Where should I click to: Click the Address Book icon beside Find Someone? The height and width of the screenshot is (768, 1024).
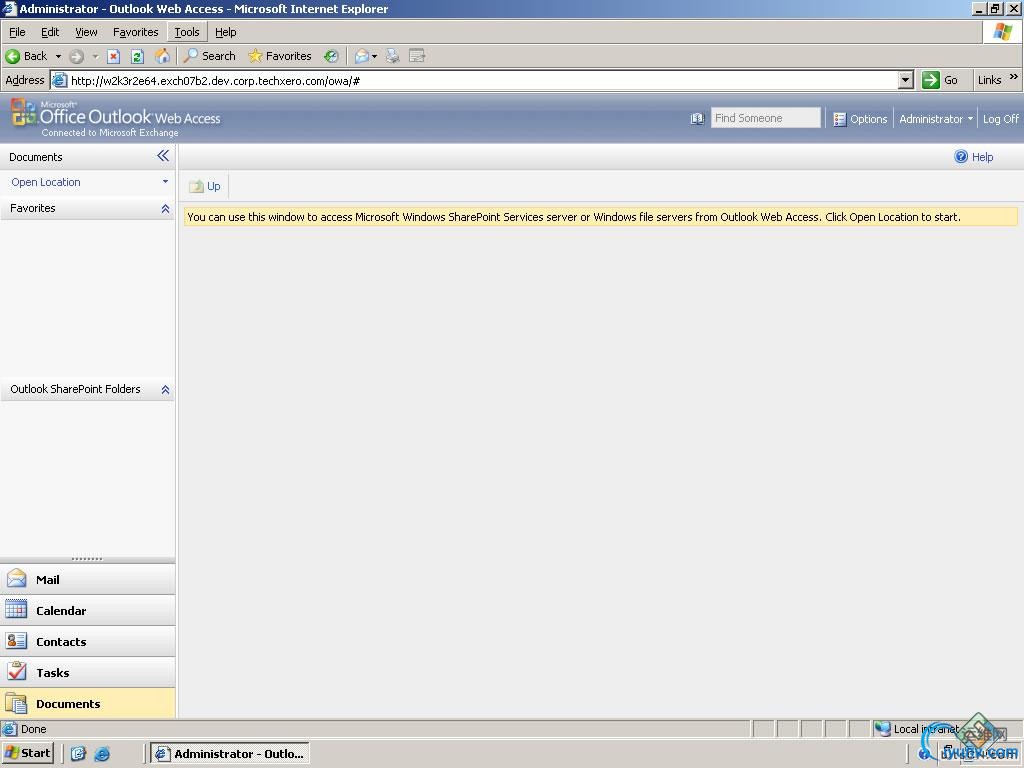(x=697, y=119)
